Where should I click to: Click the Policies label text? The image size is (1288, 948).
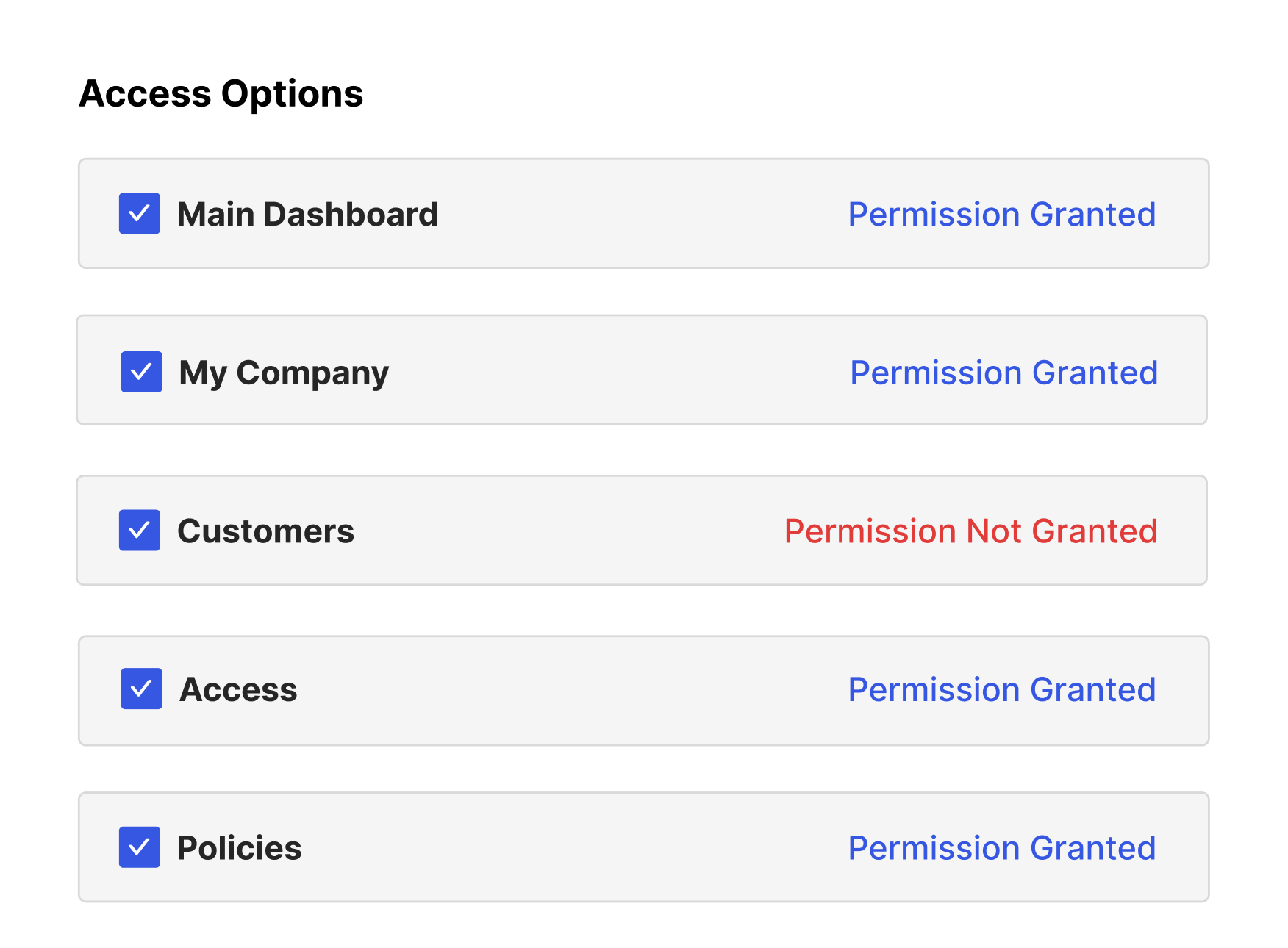[239, 848]
